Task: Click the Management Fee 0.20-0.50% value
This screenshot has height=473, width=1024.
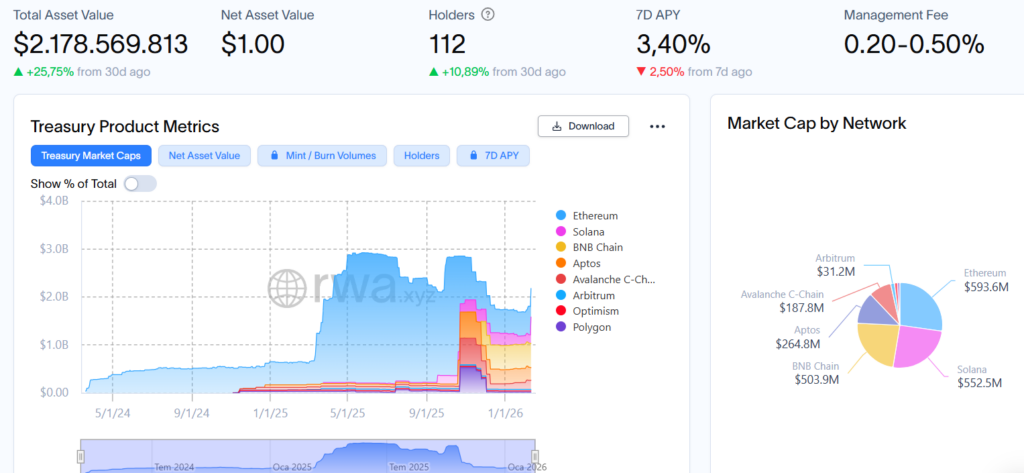Action: click(914, 44)
